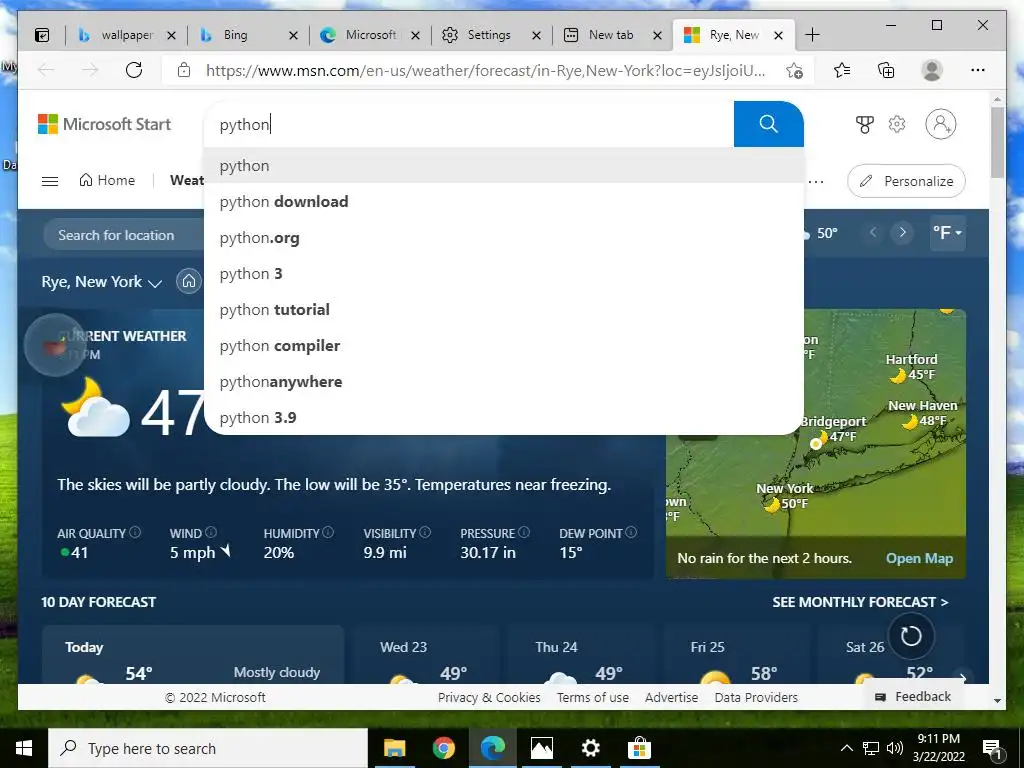Select the first suggestion "python"
Image resolution: width=1024 pixels, height=768 pixels.
point(504,165)
